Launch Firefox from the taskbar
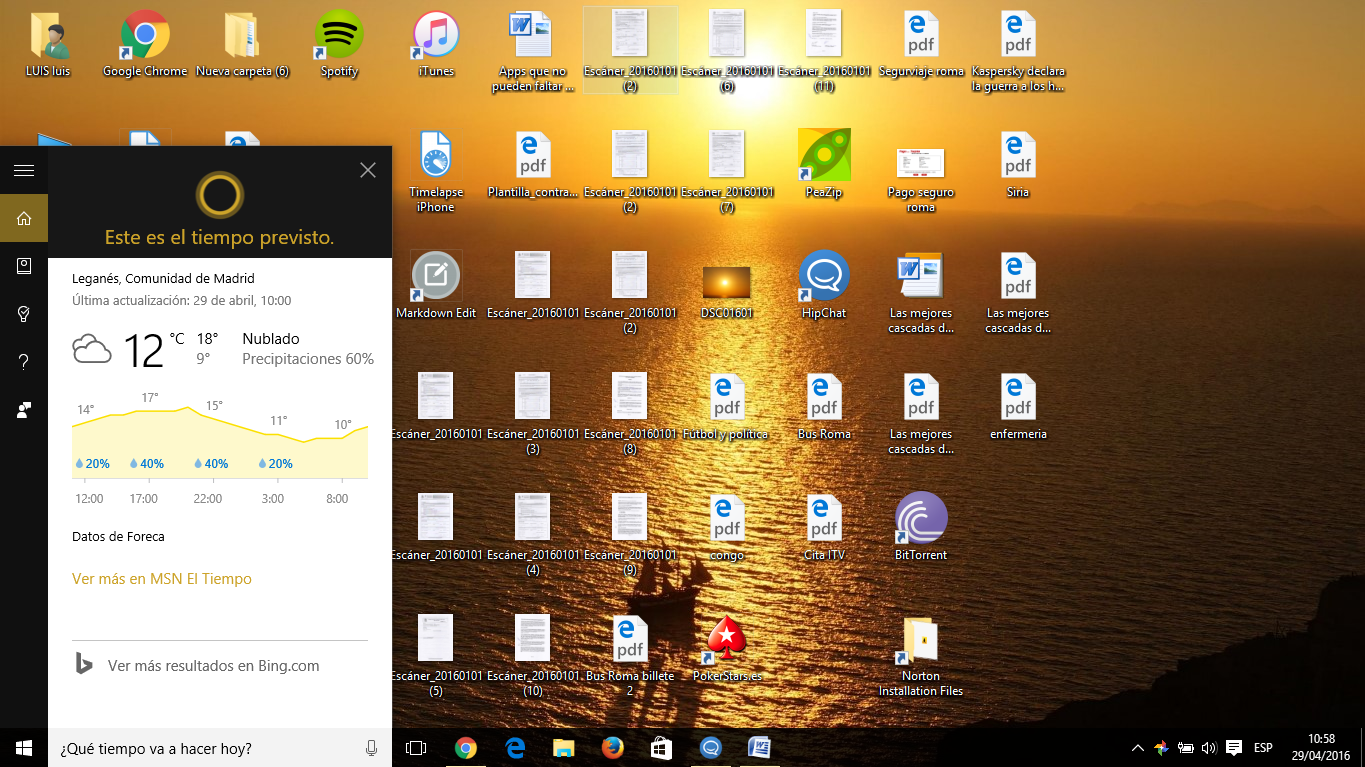Image resolution: width=1365 pixels, height=767 pixels. (613, 748)
